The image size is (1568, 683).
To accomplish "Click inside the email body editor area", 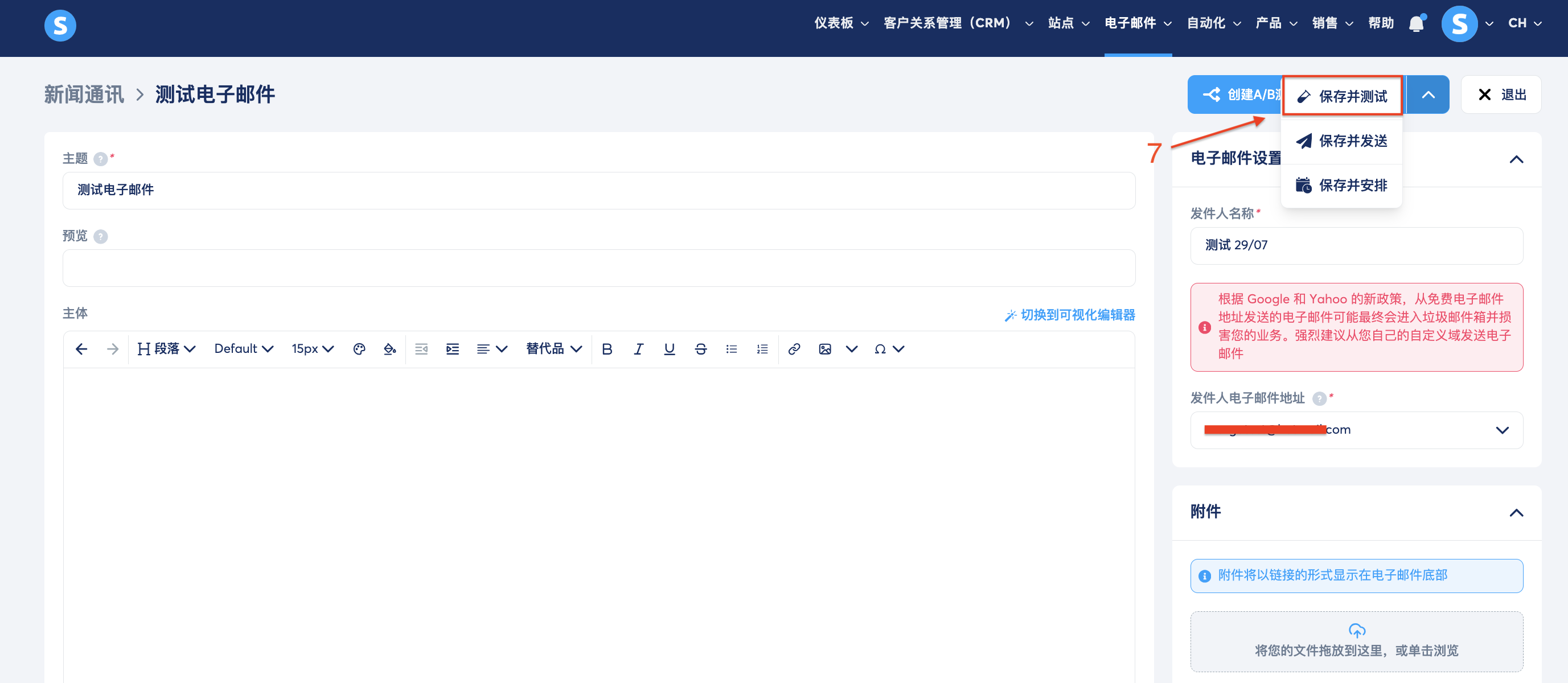I will [x=598, y=525].
